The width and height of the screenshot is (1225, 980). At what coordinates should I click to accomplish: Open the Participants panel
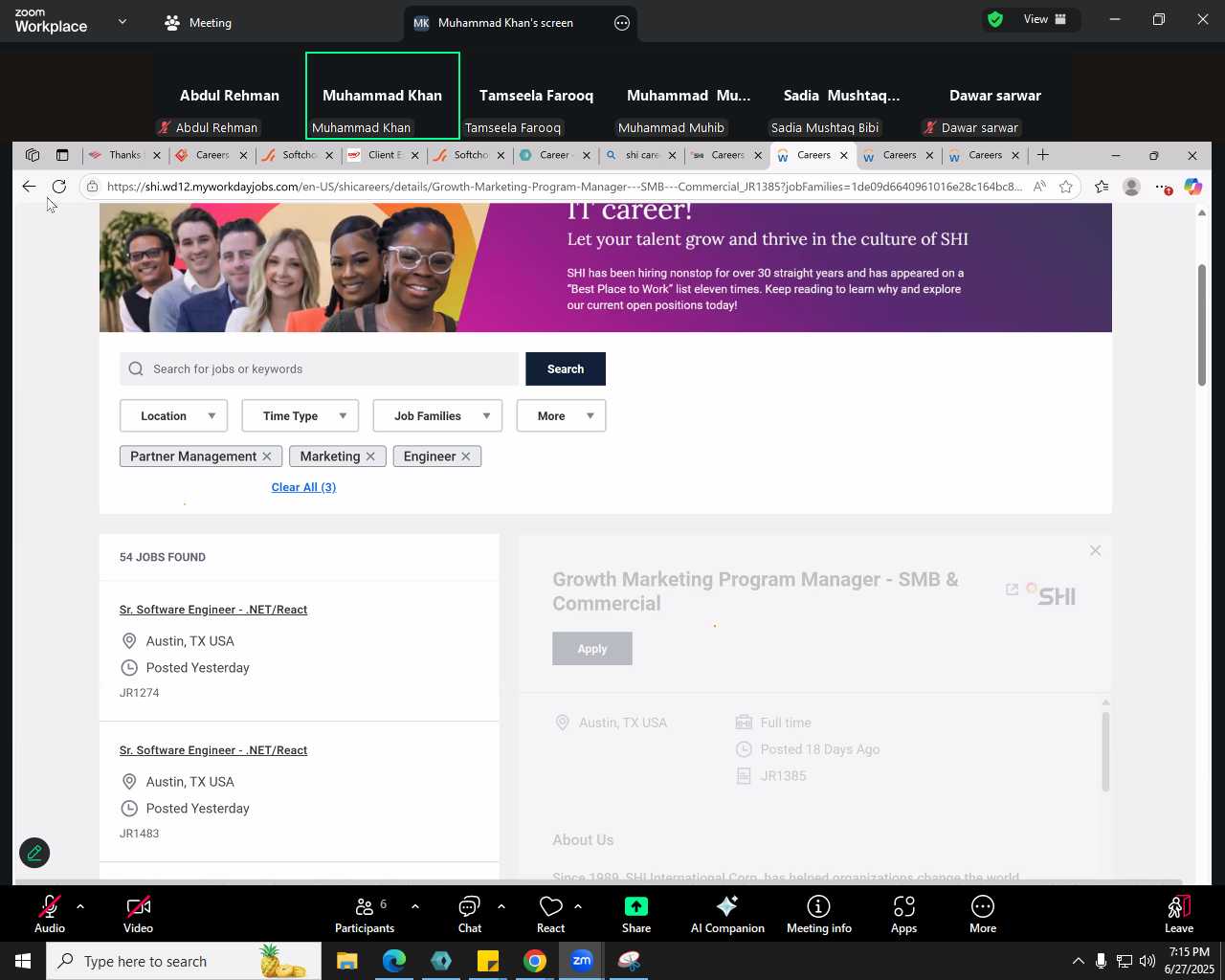pos(365,914)
